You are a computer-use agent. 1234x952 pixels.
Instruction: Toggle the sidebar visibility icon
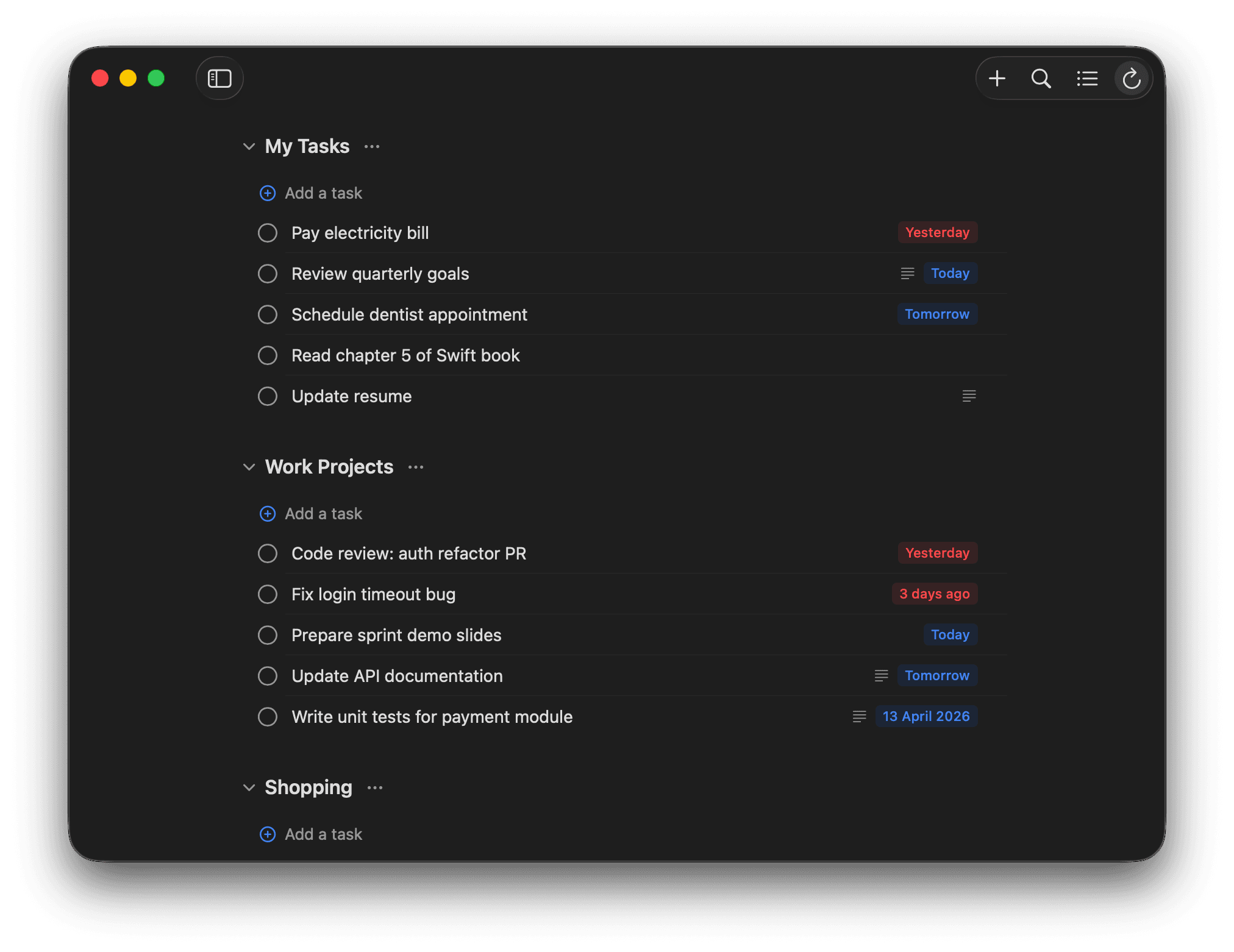pyautogui.click(x=219, y=78)
